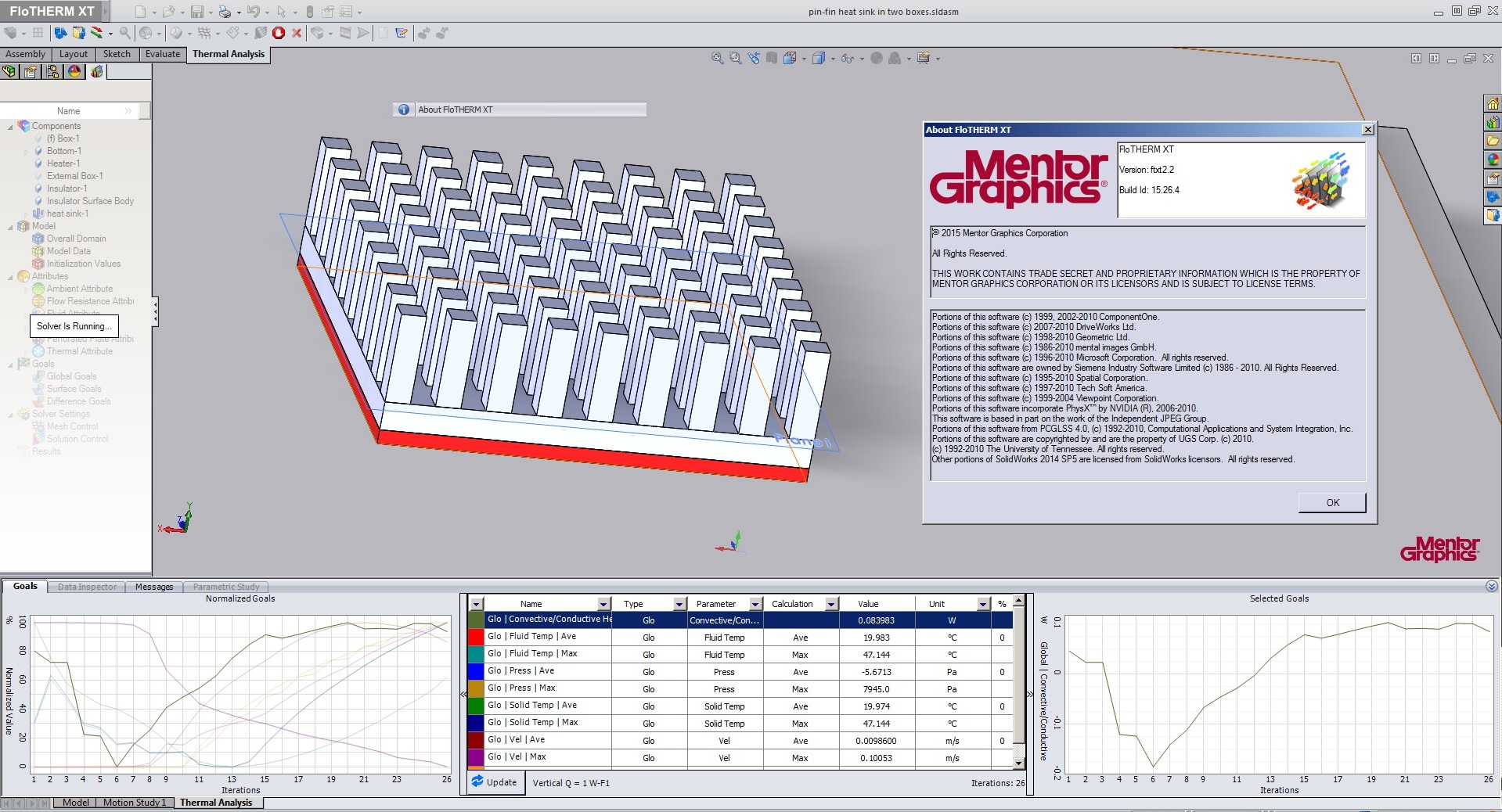Click the Open document folder icon

click(x=167, y=12)
